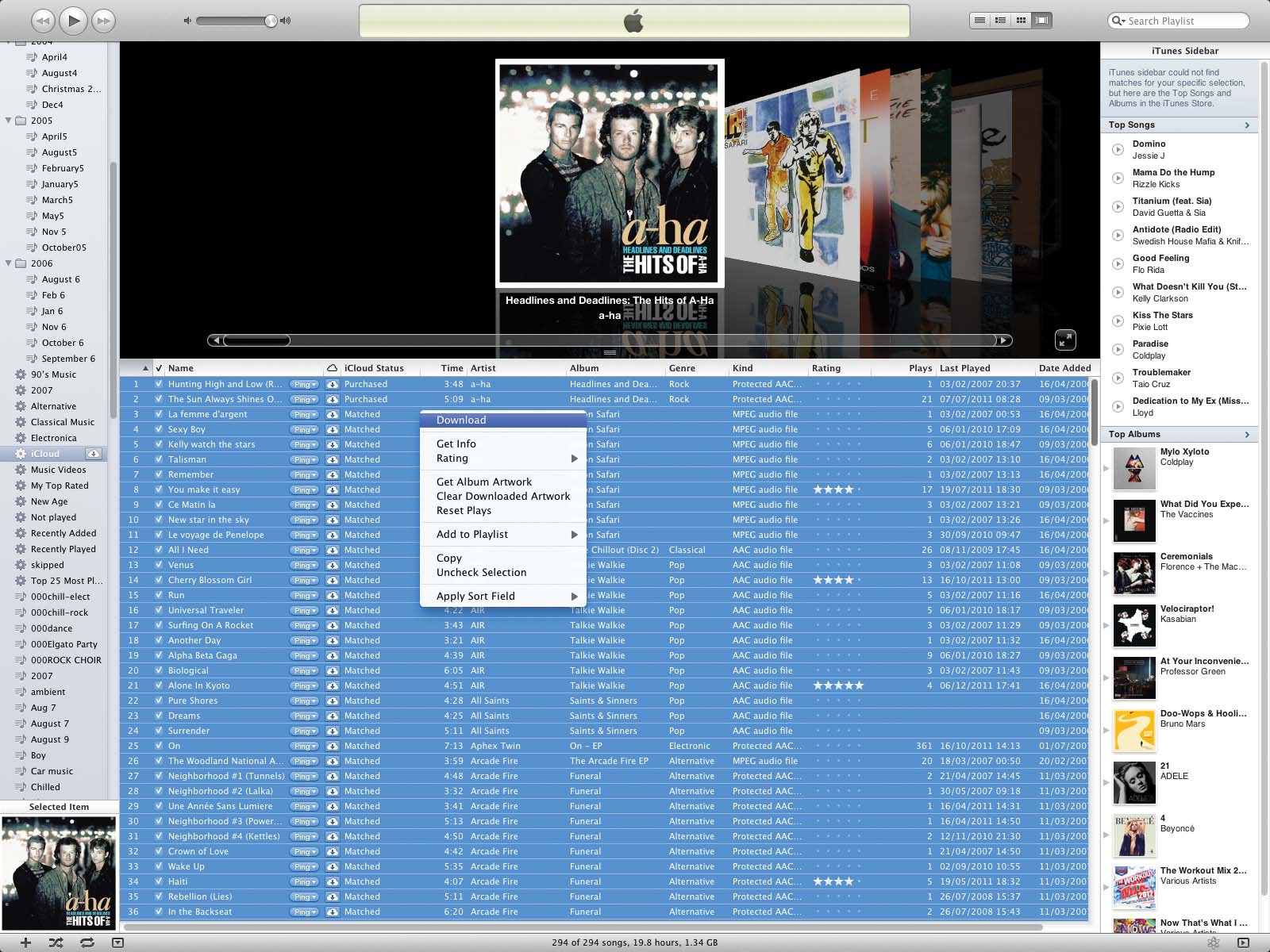Image resolution: width=1270 pixels, height=952 pixels.
Task: Select the Recently Added smart playlist
Action: pos(63,533)
